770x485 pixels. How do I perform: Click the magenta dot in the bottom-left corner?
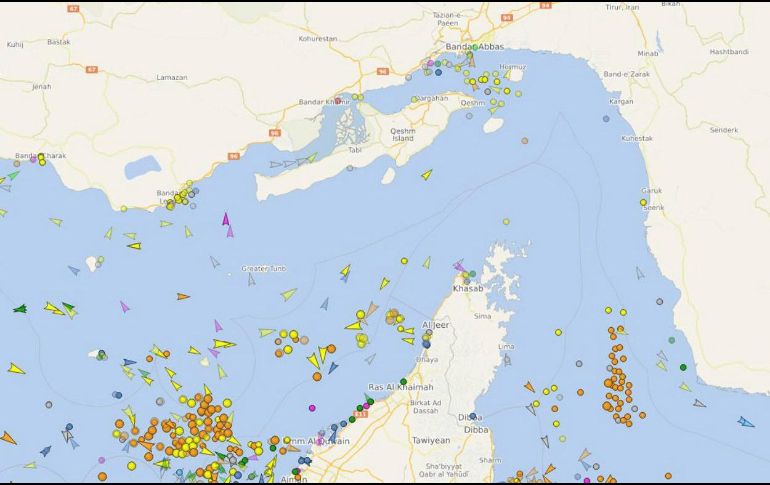pyautogui.click(x=102, y=460)
